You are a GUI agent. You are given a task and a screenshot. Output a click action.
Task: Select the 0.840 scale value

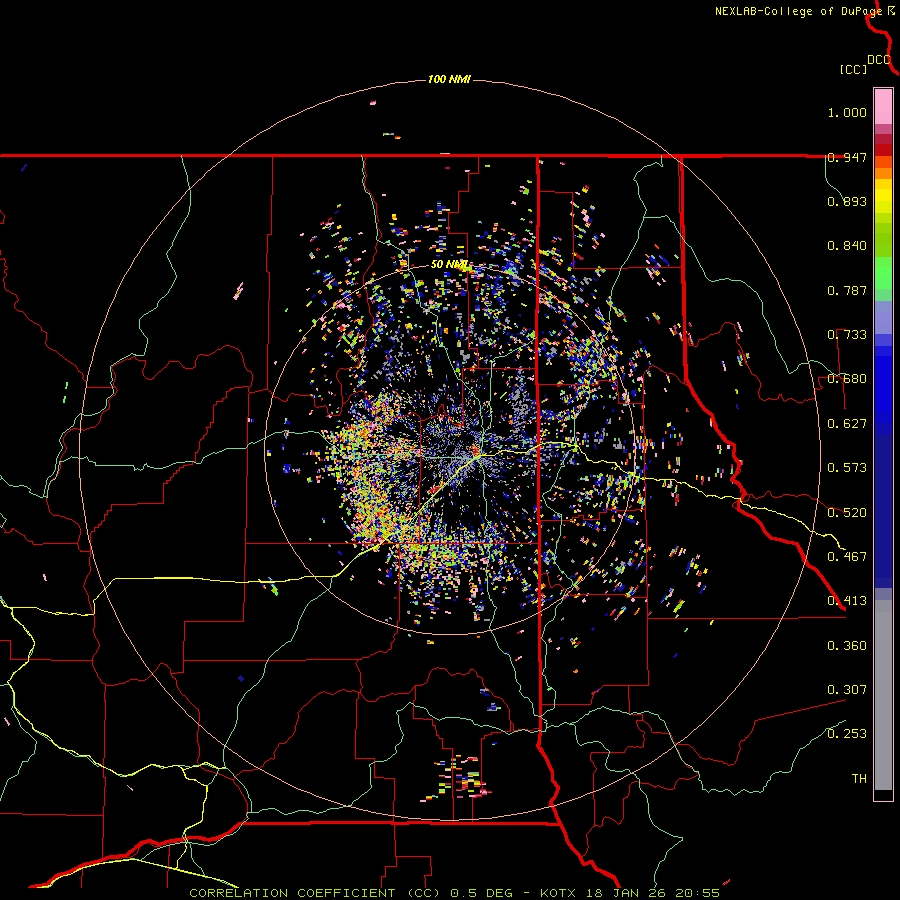click(847, 246)
